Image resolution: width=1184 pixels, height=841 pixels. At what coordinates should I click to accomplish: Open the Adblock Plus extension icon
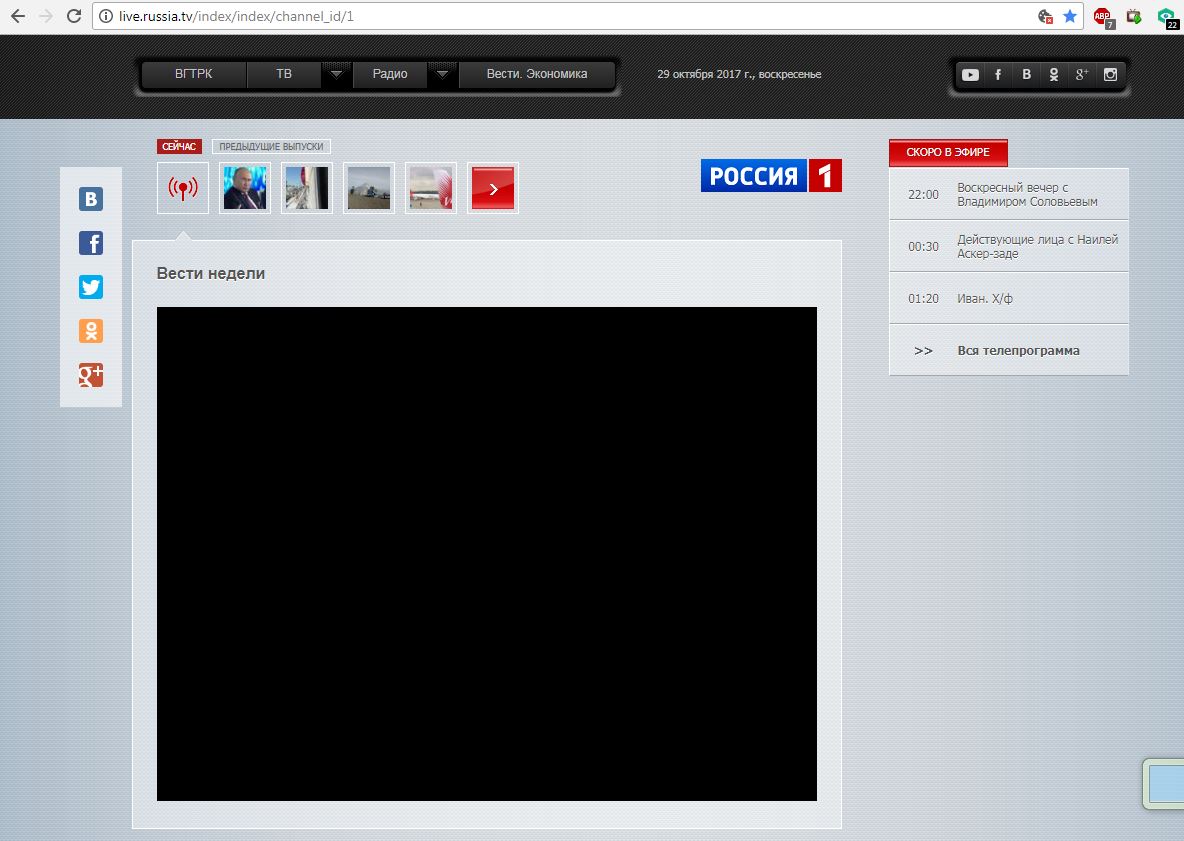point(1103,17)
